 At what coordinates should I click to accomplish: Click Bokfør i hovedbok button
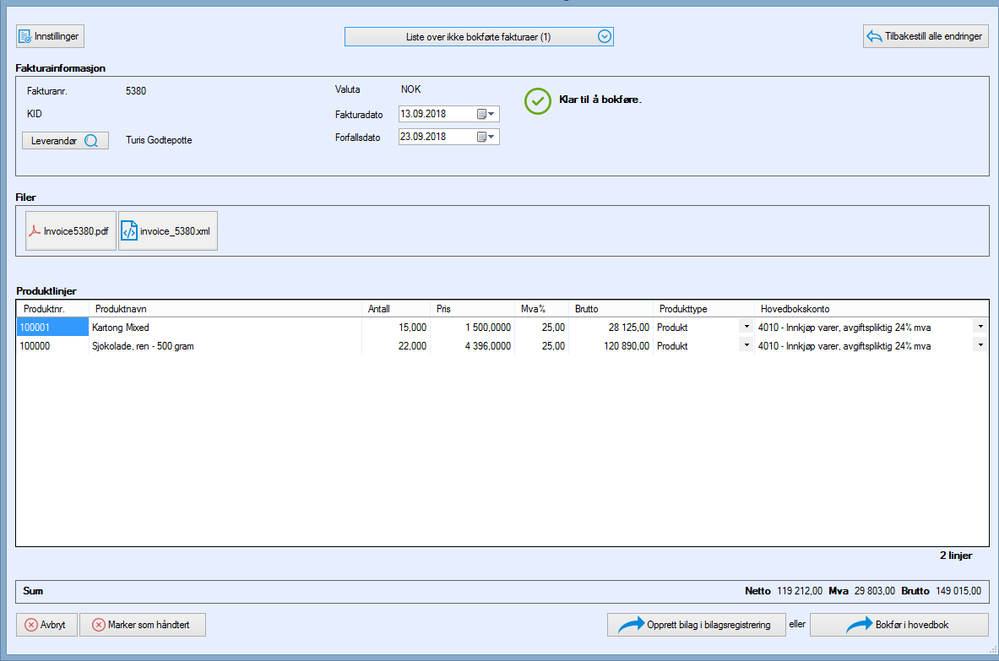pyautogui.click(x=898, y=625)
